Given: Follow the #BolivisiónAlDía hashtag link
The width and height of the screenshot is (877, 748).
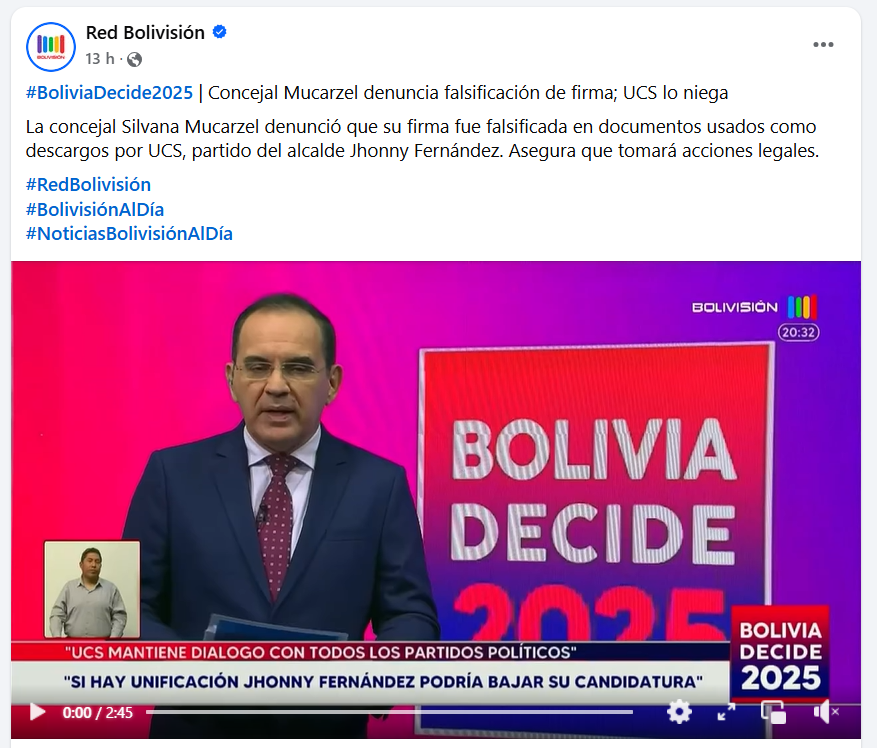Looking at the screenshot, I should (95, 209).
